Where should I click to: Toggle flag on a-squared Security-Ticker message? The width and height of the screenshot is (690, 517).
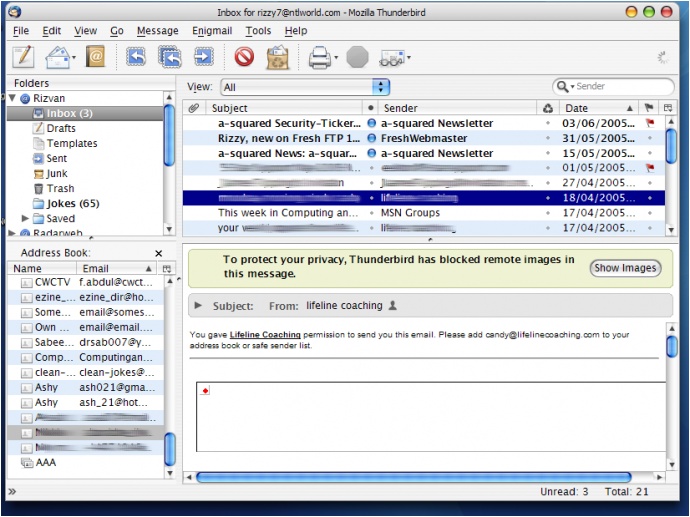click(649, 123)
